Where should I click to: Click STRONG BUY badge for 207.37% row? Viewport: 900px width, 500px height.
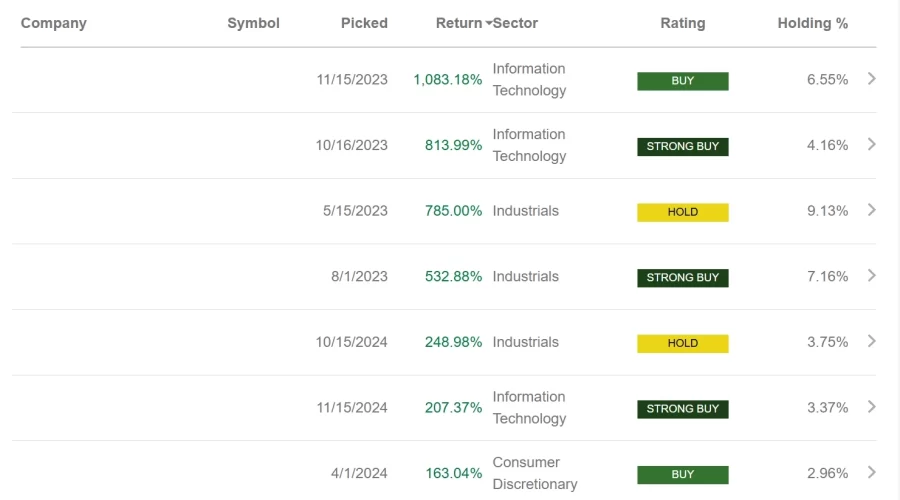coord(682,408)
